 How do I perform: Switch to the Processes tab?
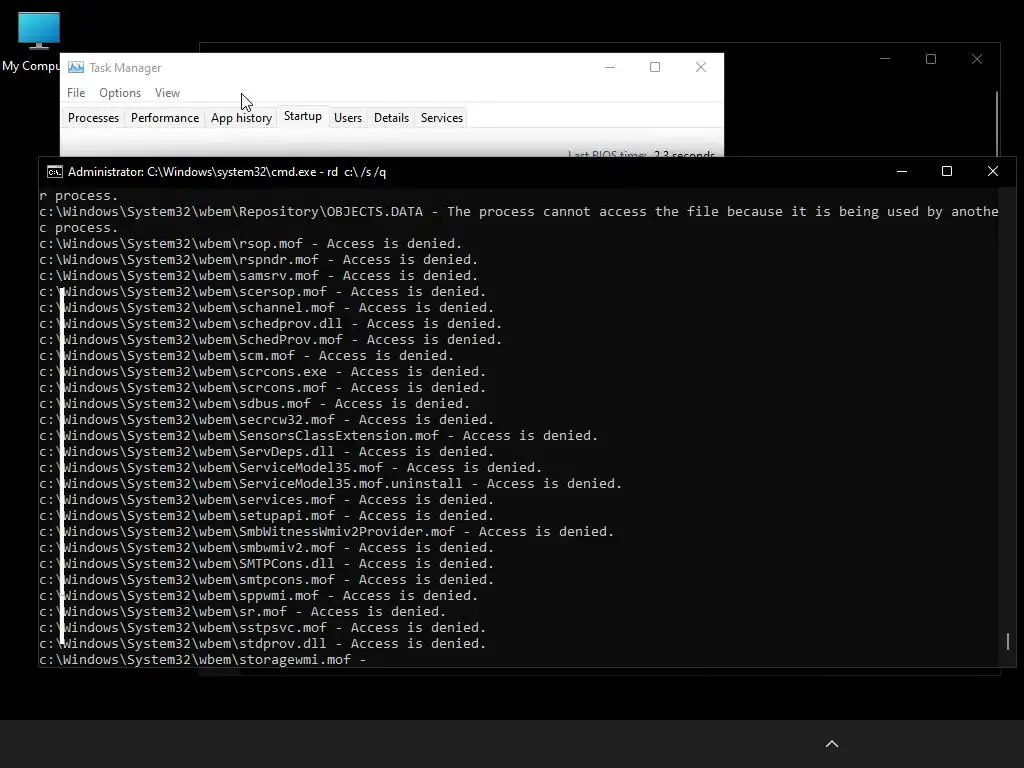[93, 118]
